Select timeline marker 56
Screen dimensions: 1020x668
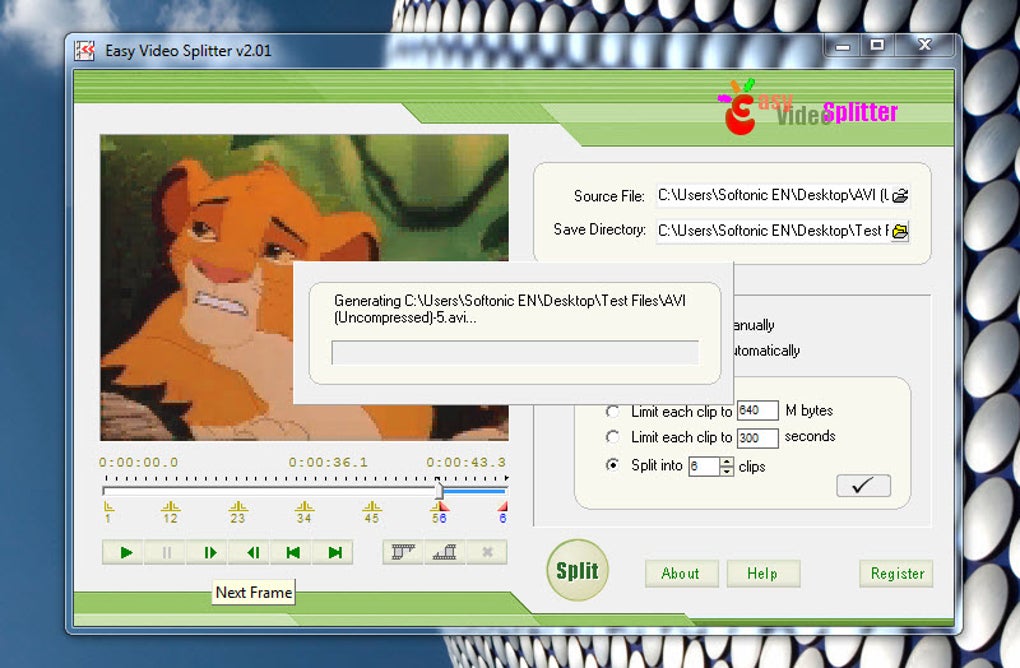[439, 512]
